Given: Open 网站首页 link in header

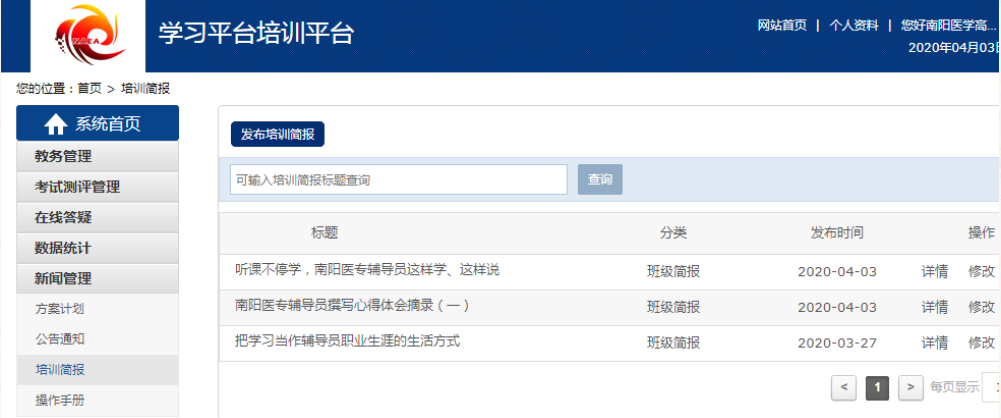Looking at the screenshot, I should click(x=781, y=25).
